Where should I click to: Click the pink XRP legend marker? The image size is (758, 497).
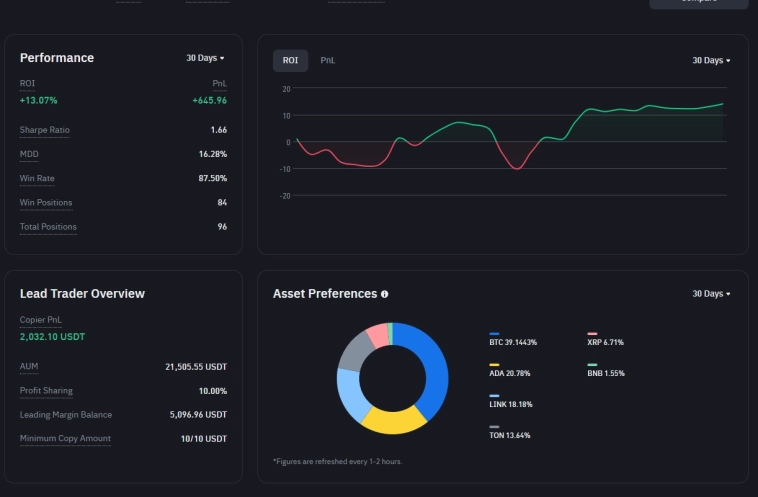point(592,334)
